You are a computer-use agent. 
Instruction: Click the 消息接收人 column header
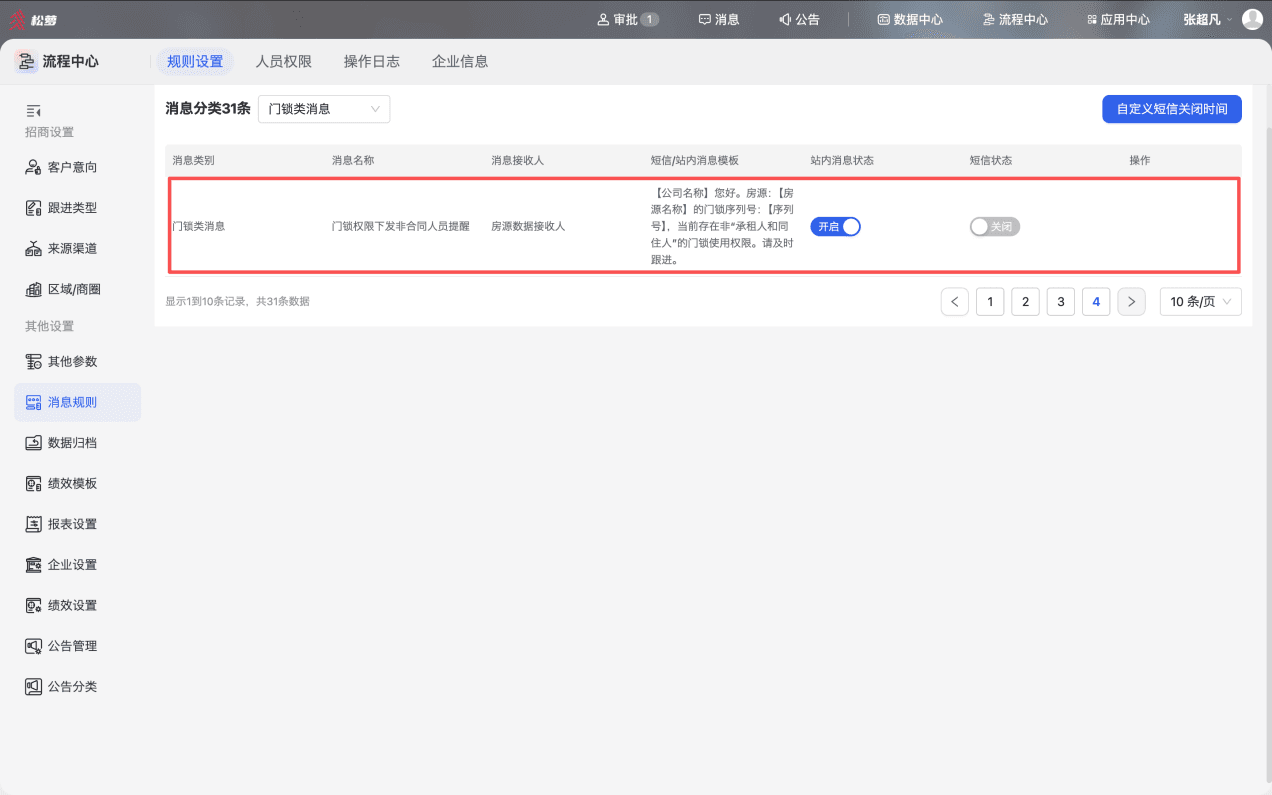pos(517,160)
